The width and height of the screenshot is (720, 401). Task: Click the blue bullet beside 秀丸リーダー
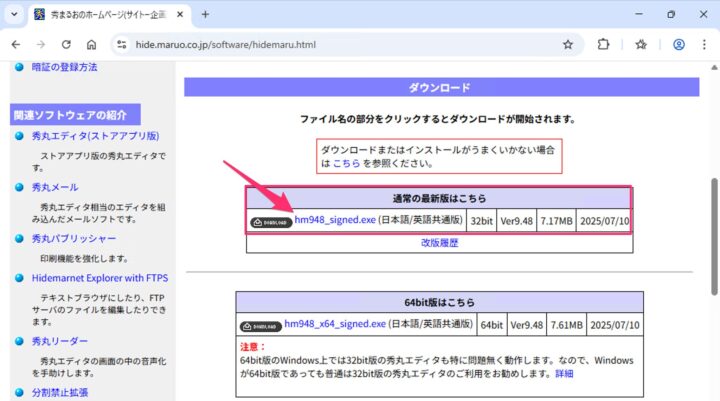(19, 341)
